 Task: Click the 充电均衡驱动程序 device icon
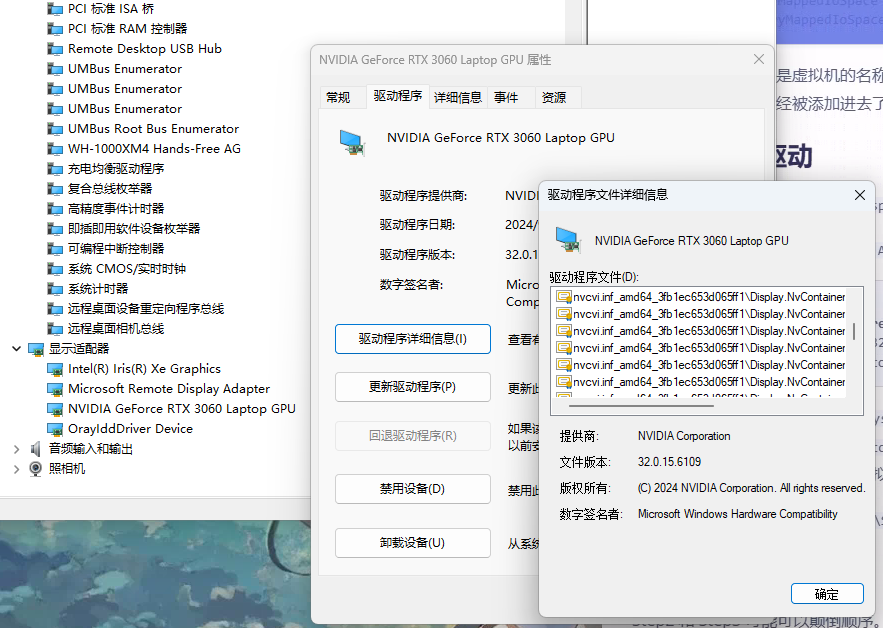(x=55, y=170)
